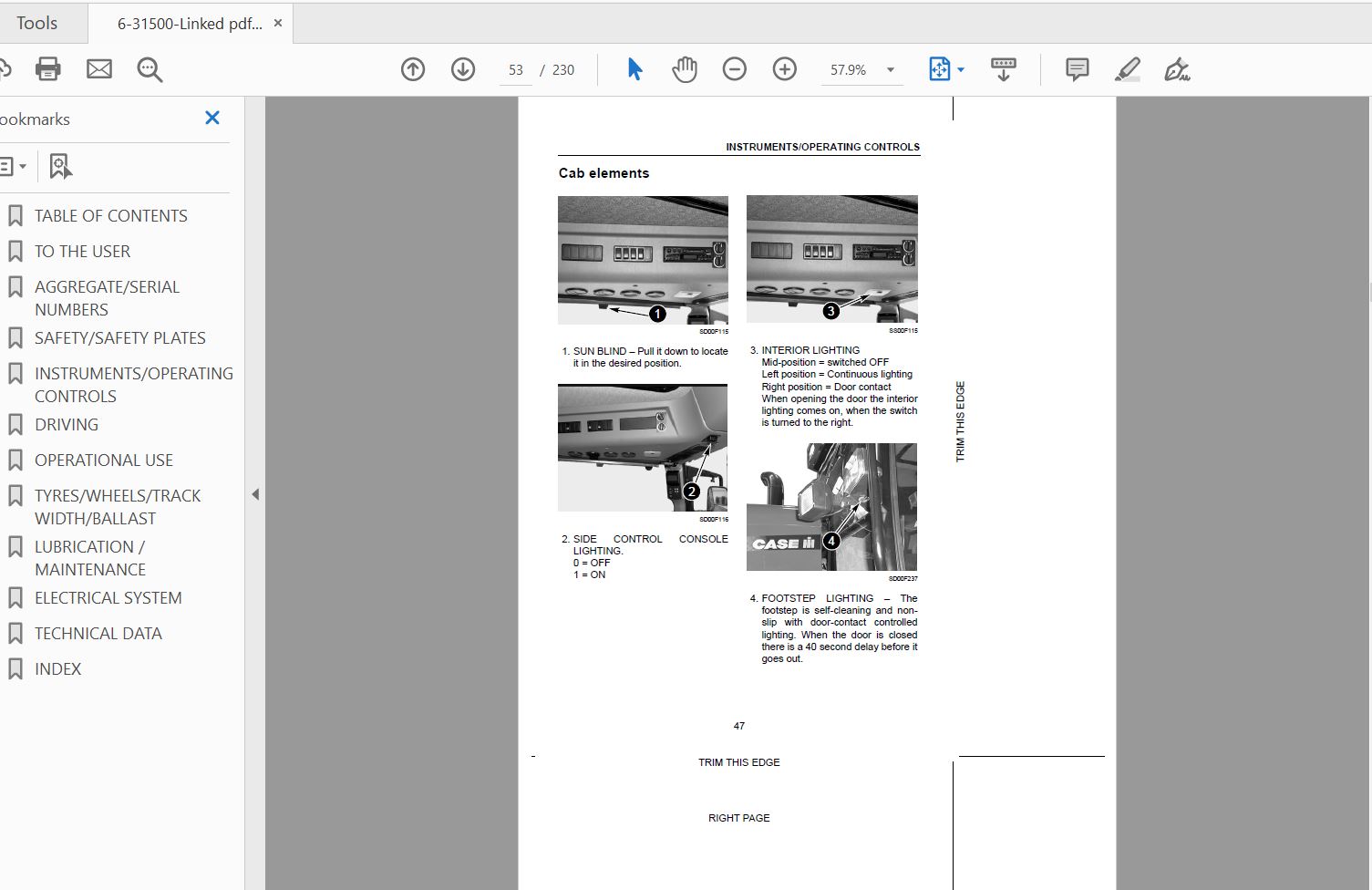Click the 'INTERIOR LIGHTING' description line
The image size is (1372, 890).
click(x=810, y=350)
